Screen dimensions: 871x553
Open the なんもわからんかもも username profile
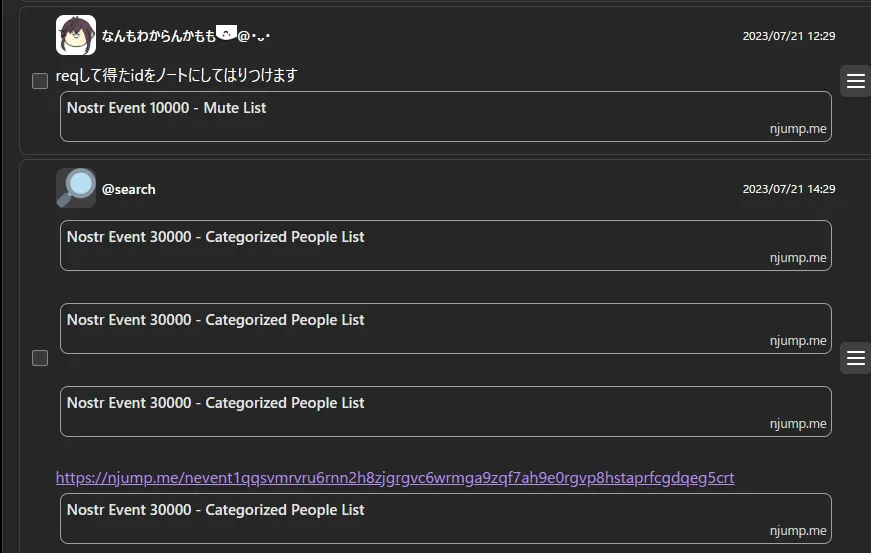(x=158, y=36)
